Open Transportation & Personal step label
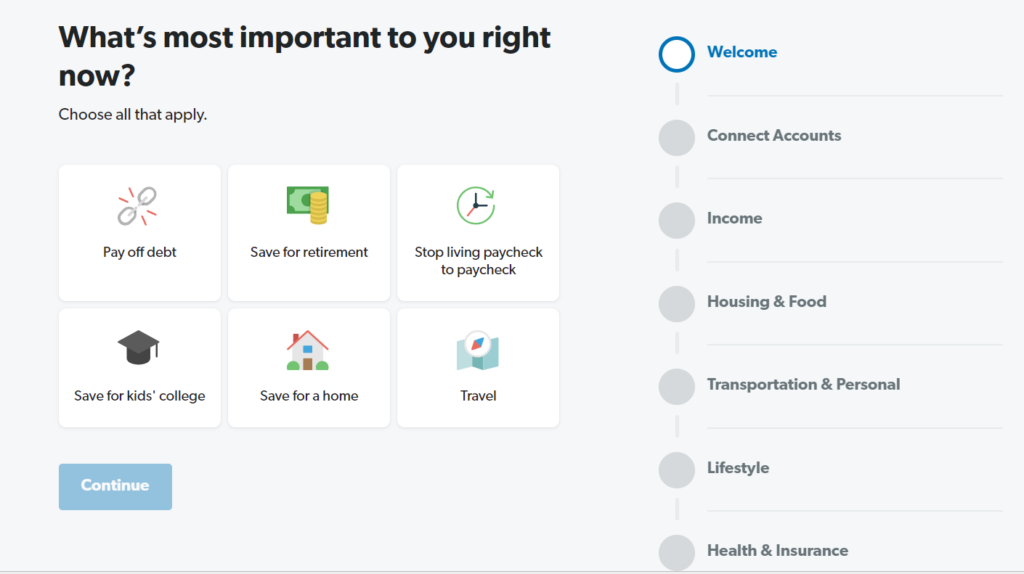This screenshot has width=1024, height=574. click(x=803, y=385)
